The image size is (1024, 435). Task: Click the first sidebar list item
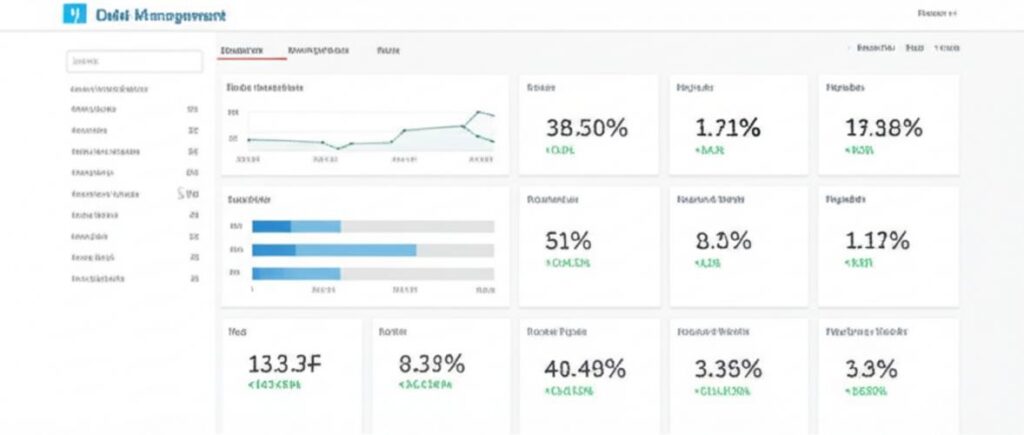coord(135,109)
